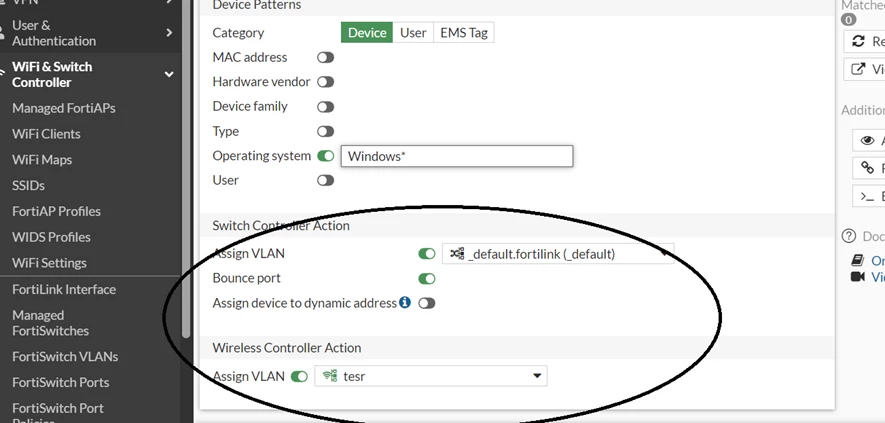Viewport: 885px width, 423px height.
Task: Open FortiSwitch Ports page
Action: point(60,382)
